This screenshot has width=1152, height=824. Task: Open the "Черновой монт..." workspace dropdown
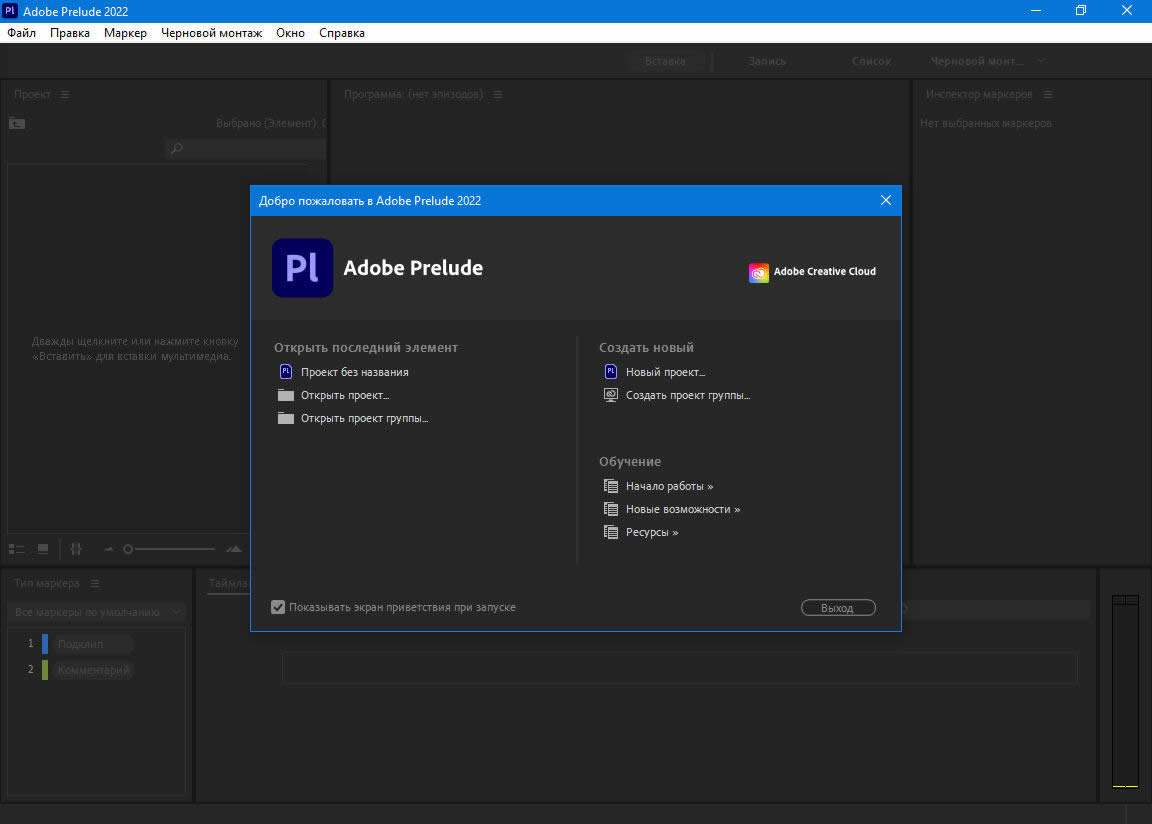(x=1041, y=61)
